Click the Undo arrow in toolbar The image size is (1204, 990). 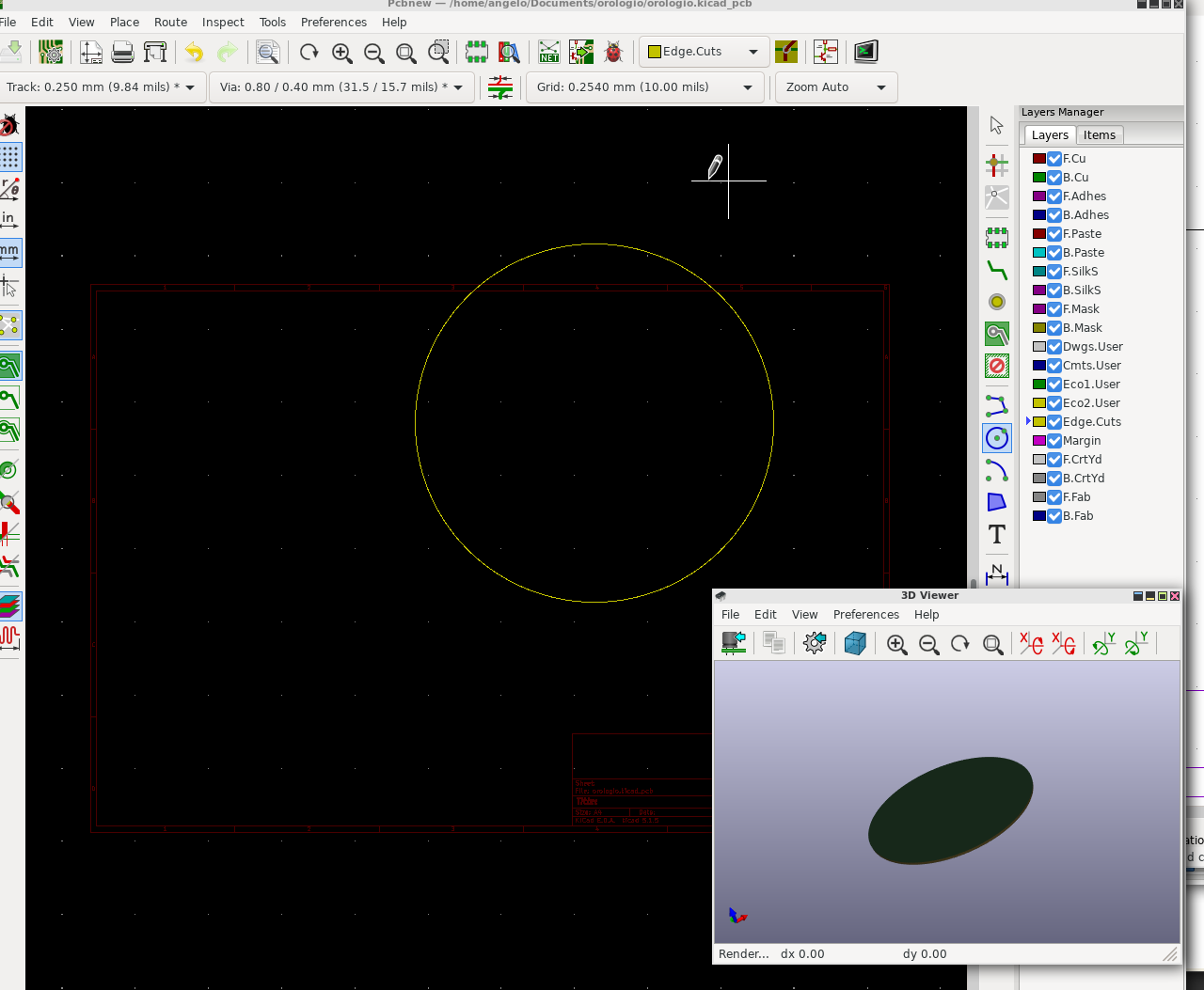click(x=194, y=52)
